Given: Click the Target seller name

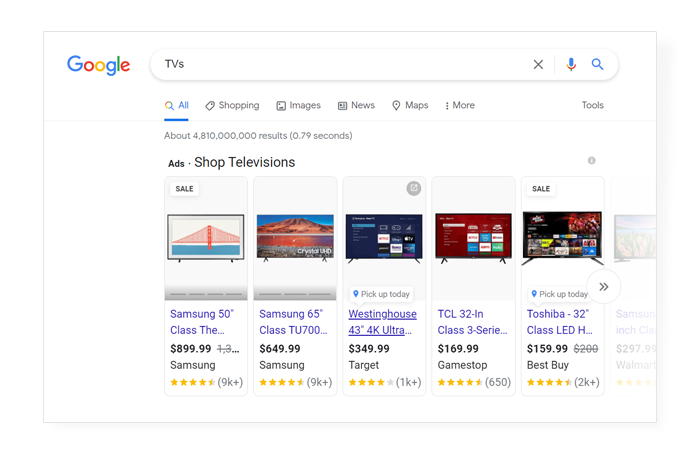Looking at the screenshot, I should [363, 365].
